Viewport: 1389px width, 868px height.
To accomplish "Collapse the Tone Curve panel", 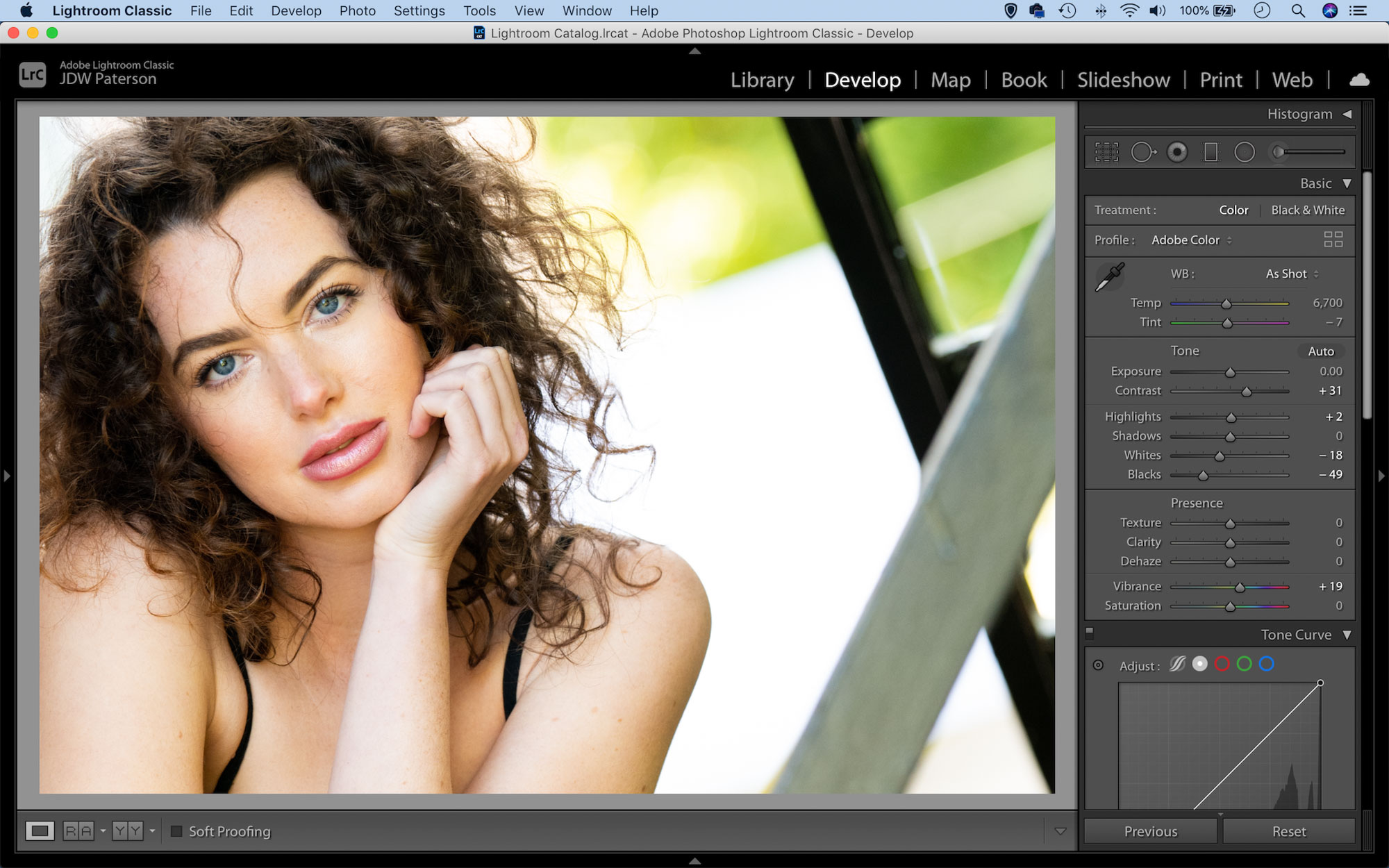I will 1347,635.
